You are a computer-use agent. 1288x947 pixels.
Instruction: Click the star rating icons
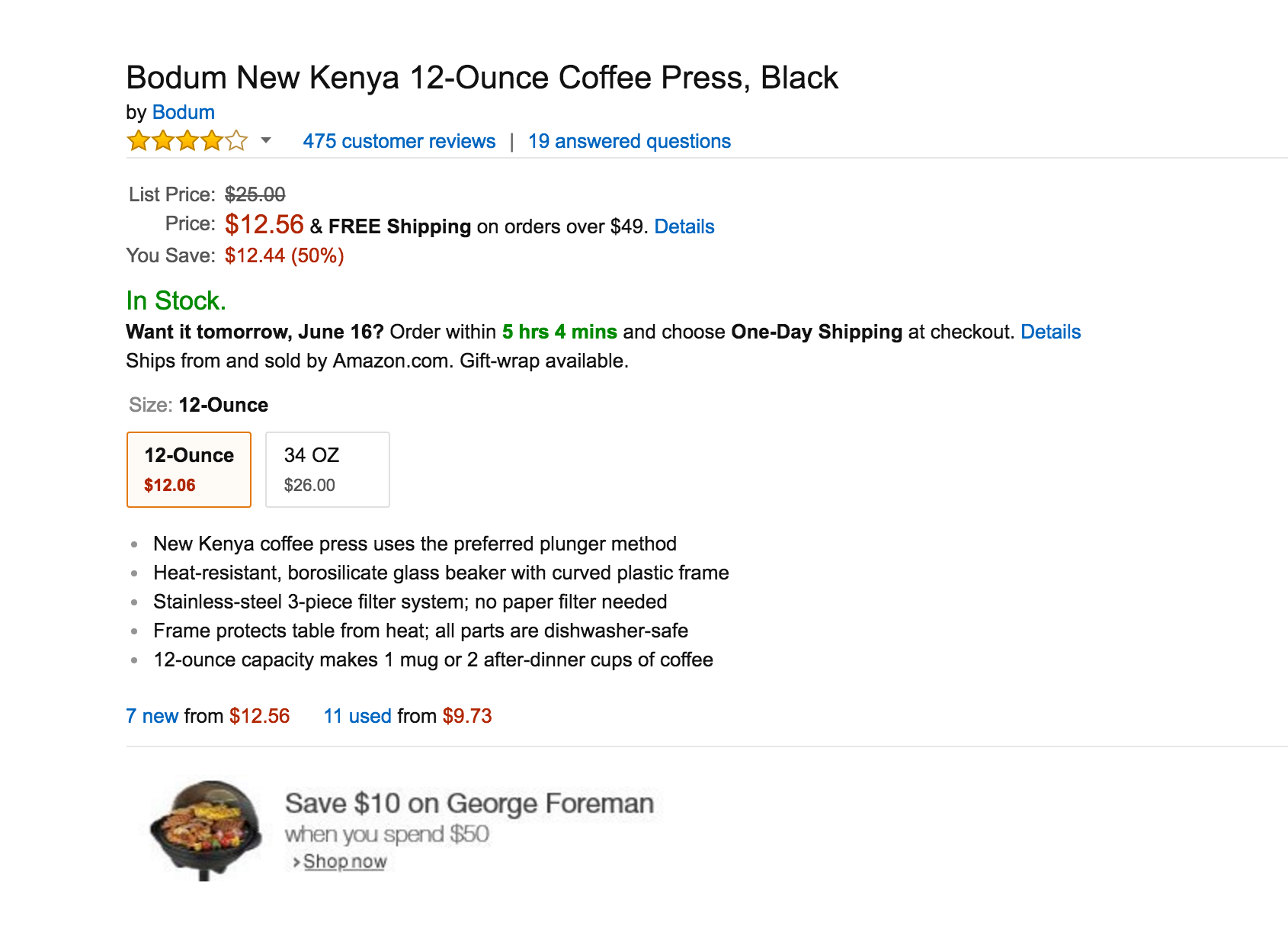pyautogui.click(x=187, y=141)
